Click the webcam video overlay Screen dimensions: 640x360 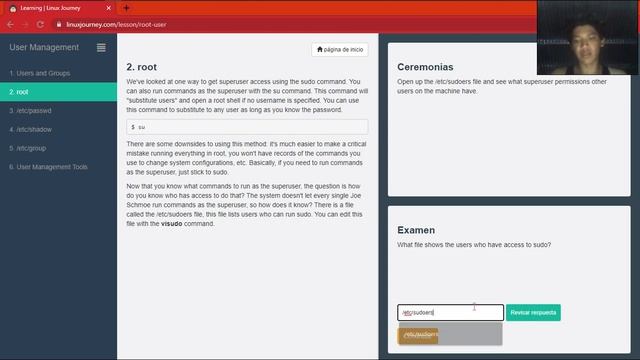(x=587, y=37)
